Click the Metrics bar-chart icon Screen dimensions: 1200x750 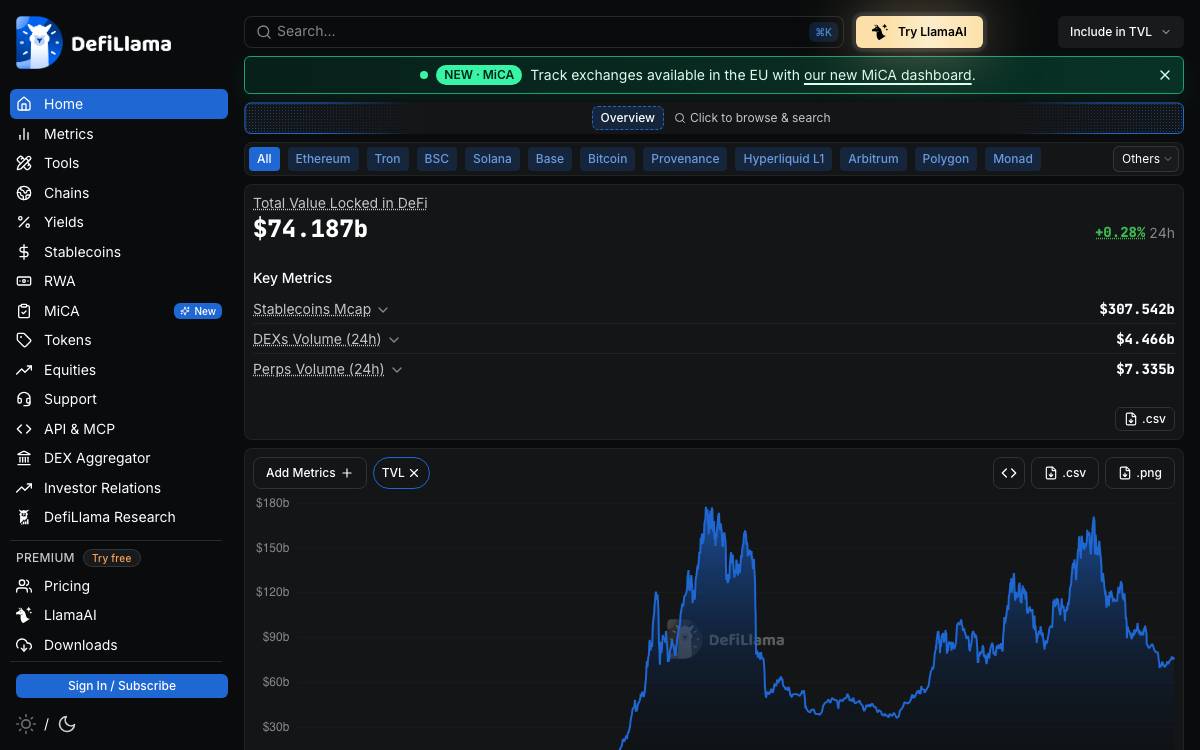point(24,134)
